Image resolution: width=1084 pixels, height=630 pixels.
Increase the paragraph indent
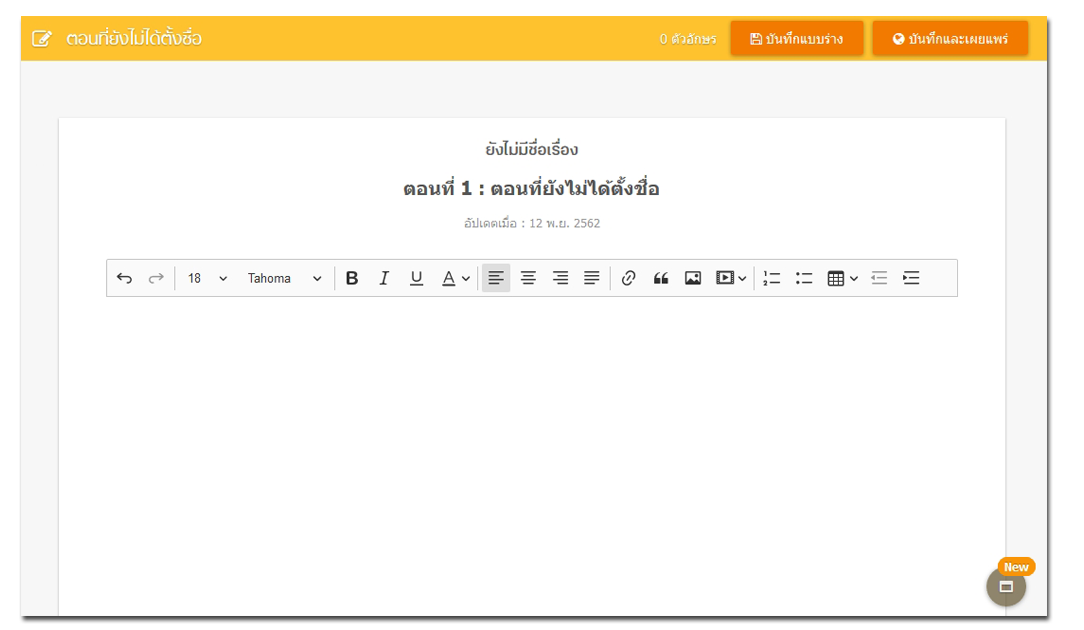(911, 279)
